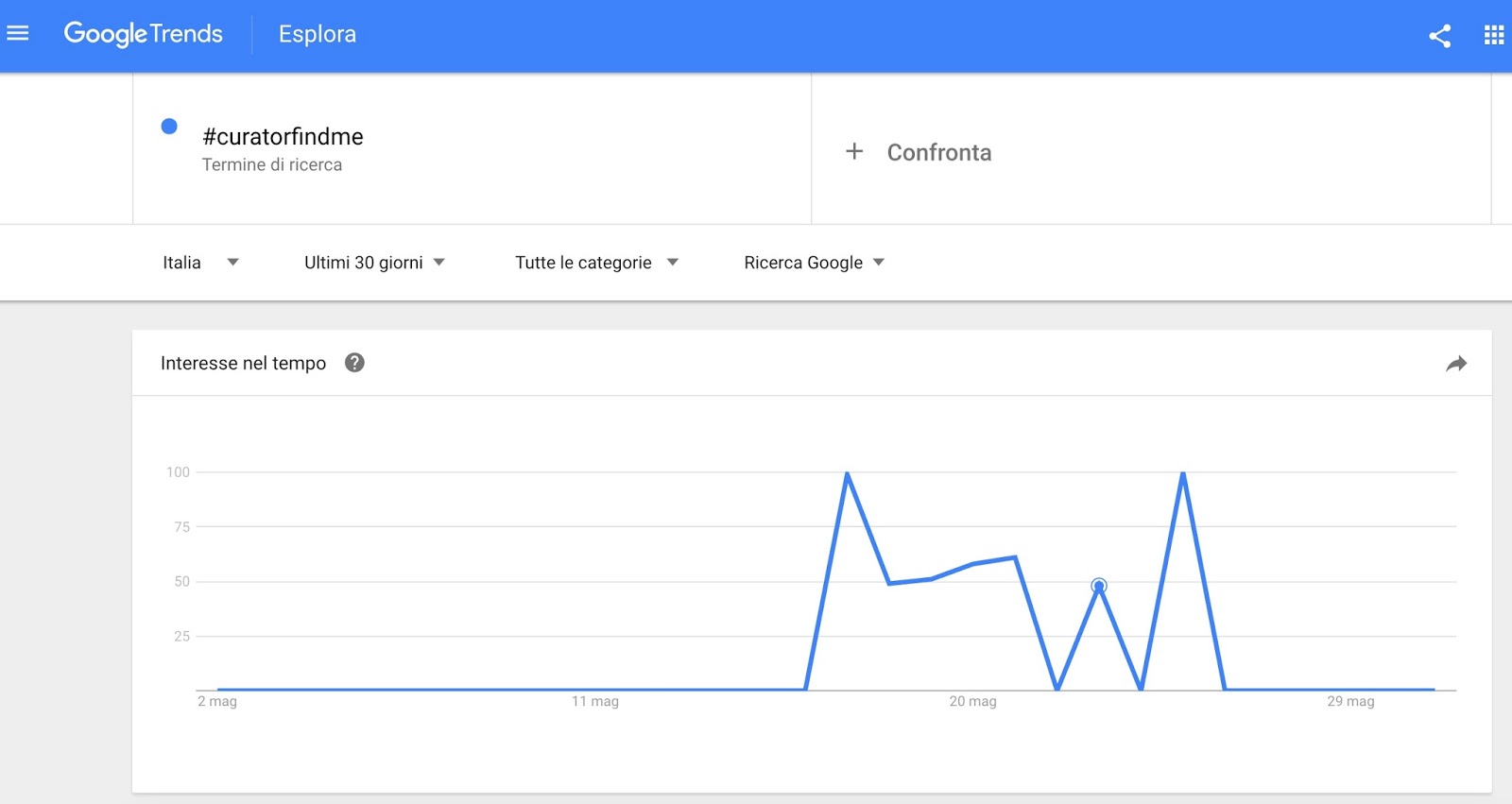Image resolution: width=1512 pixels, height=804 pixels.
Task: Click the blue dot beside #curatorfindme
Action: tap(169, 127)
